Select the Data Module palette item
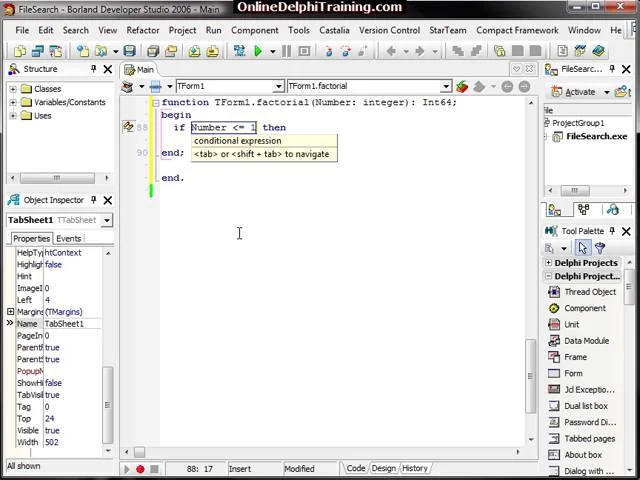640x480 pixels. coord(585,341)
